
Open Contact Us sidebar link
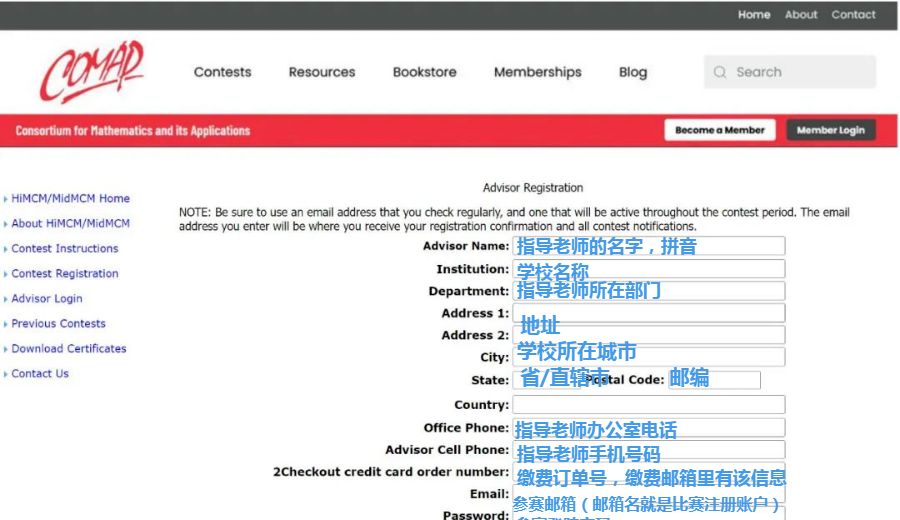coord(40,374)
